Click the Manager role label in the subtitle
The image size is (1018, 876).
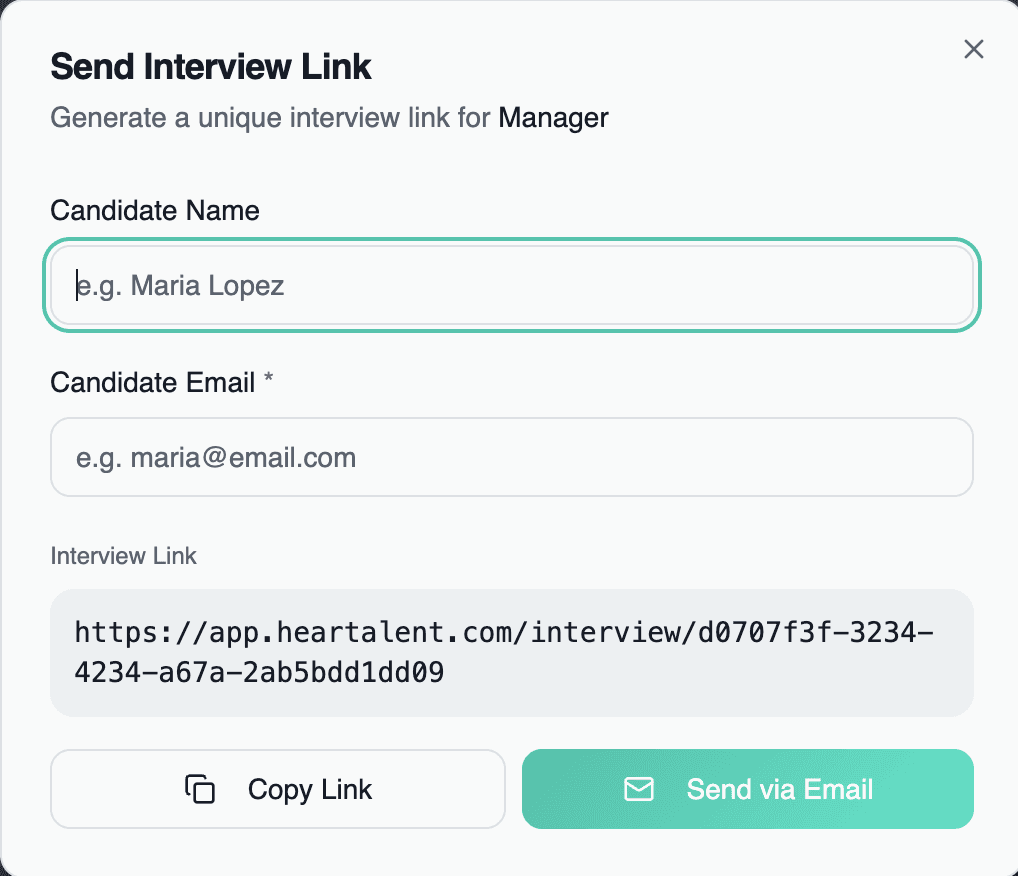click(553, 118)
